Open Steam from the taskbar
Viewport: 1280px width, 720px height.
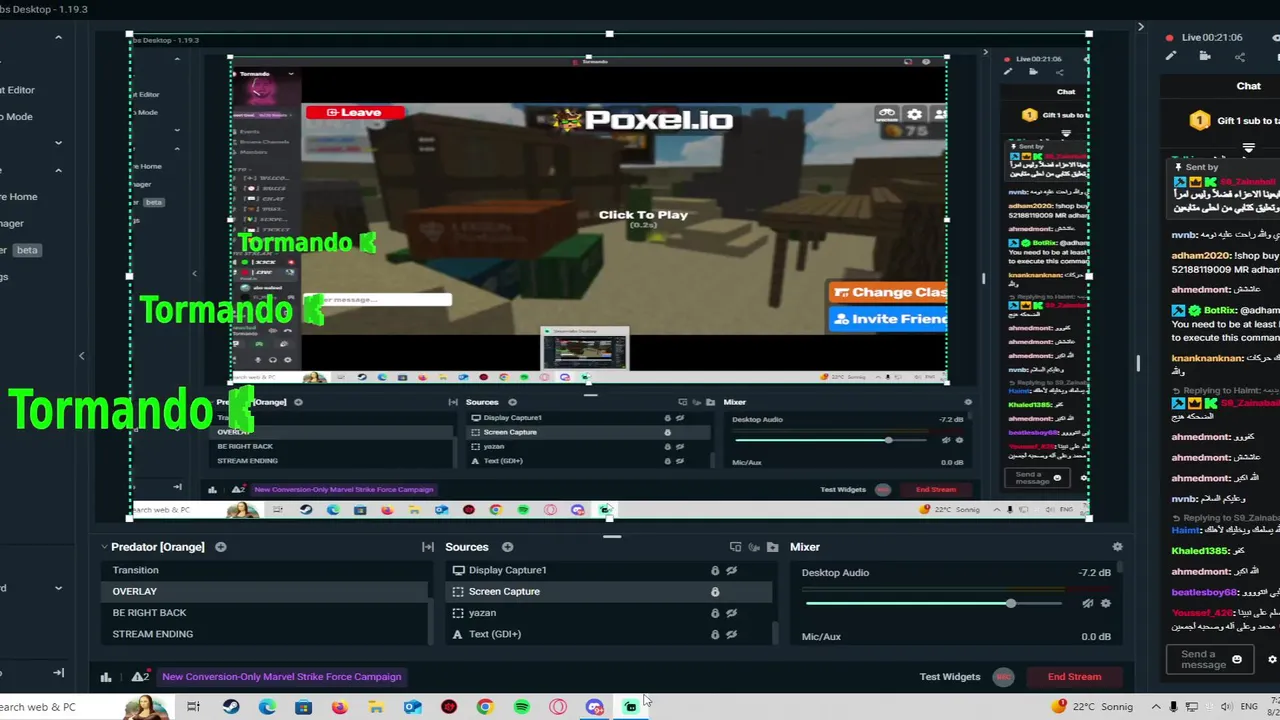(231, 707)
